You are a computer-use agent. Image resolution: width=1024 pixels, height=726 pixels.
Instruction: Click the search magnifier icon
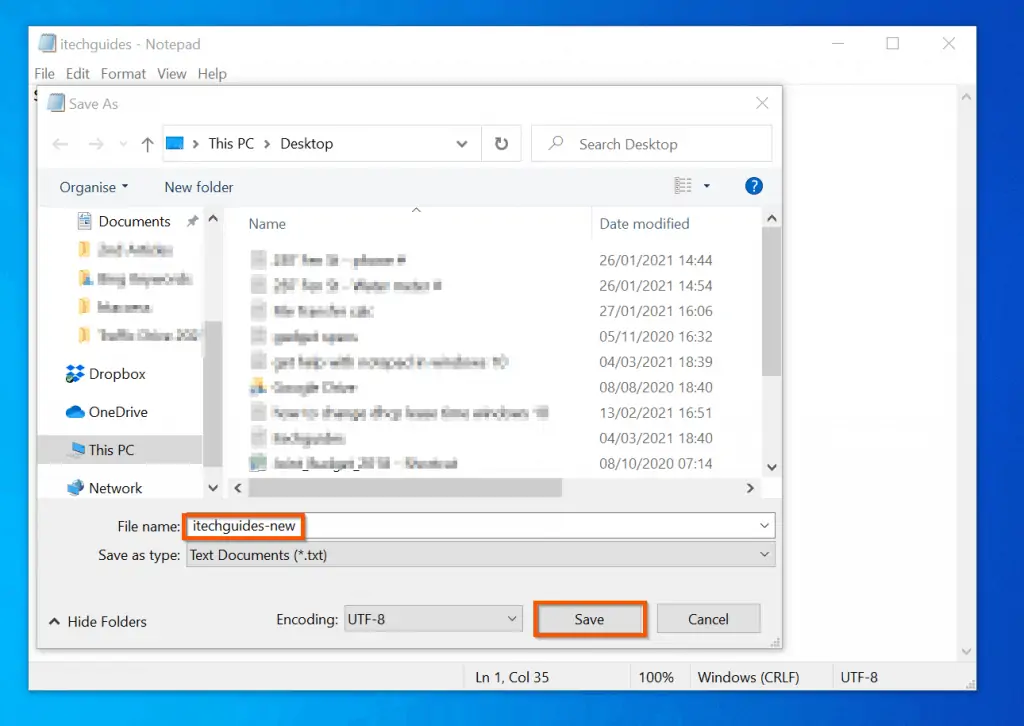tap(556, 143)
